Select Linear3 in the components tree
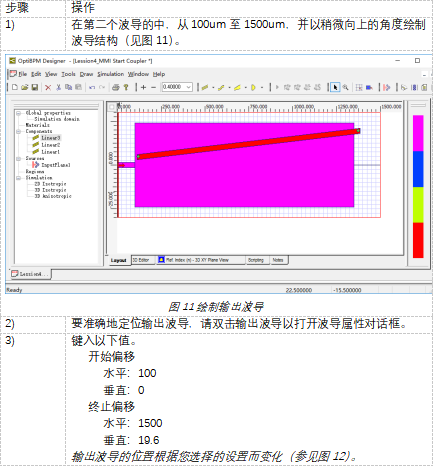The height and width of the screenshot is (467, 435). [51, 138]
